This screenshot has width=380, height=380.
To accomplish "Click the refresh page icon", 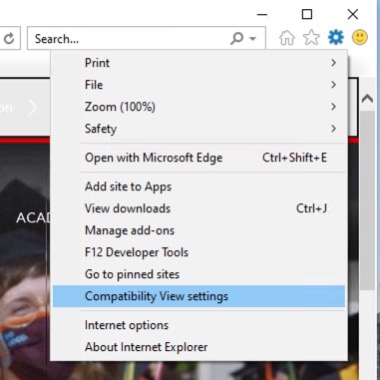I will [x=9, y=38].
